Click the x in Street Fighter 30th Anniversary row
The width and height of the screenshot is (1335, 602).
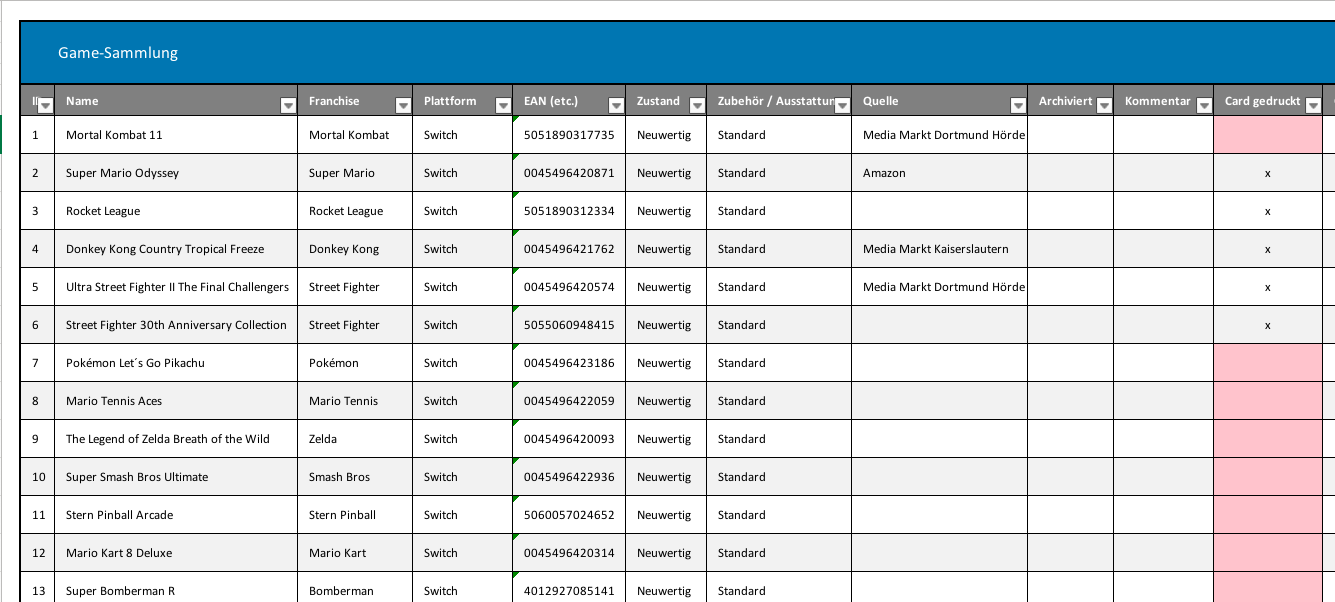coord(1268,325)
